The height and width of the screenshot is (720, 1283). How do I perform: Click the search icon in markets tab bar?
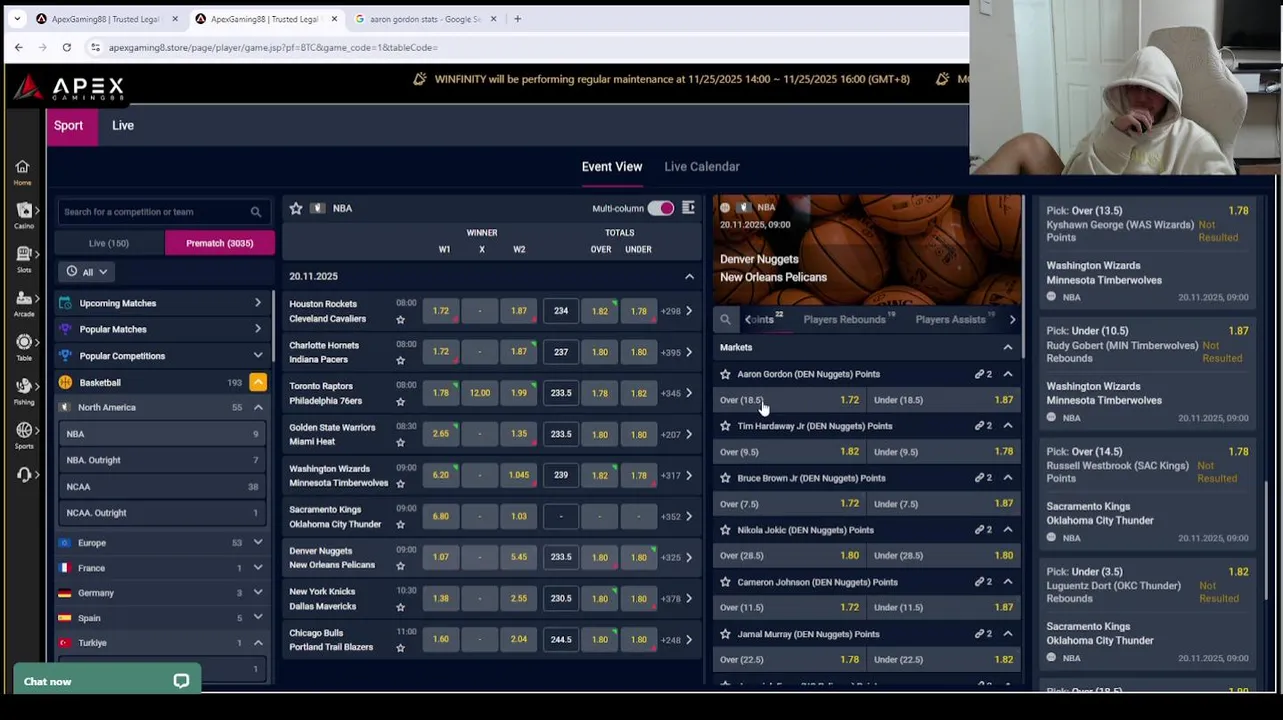coord(725,320)
